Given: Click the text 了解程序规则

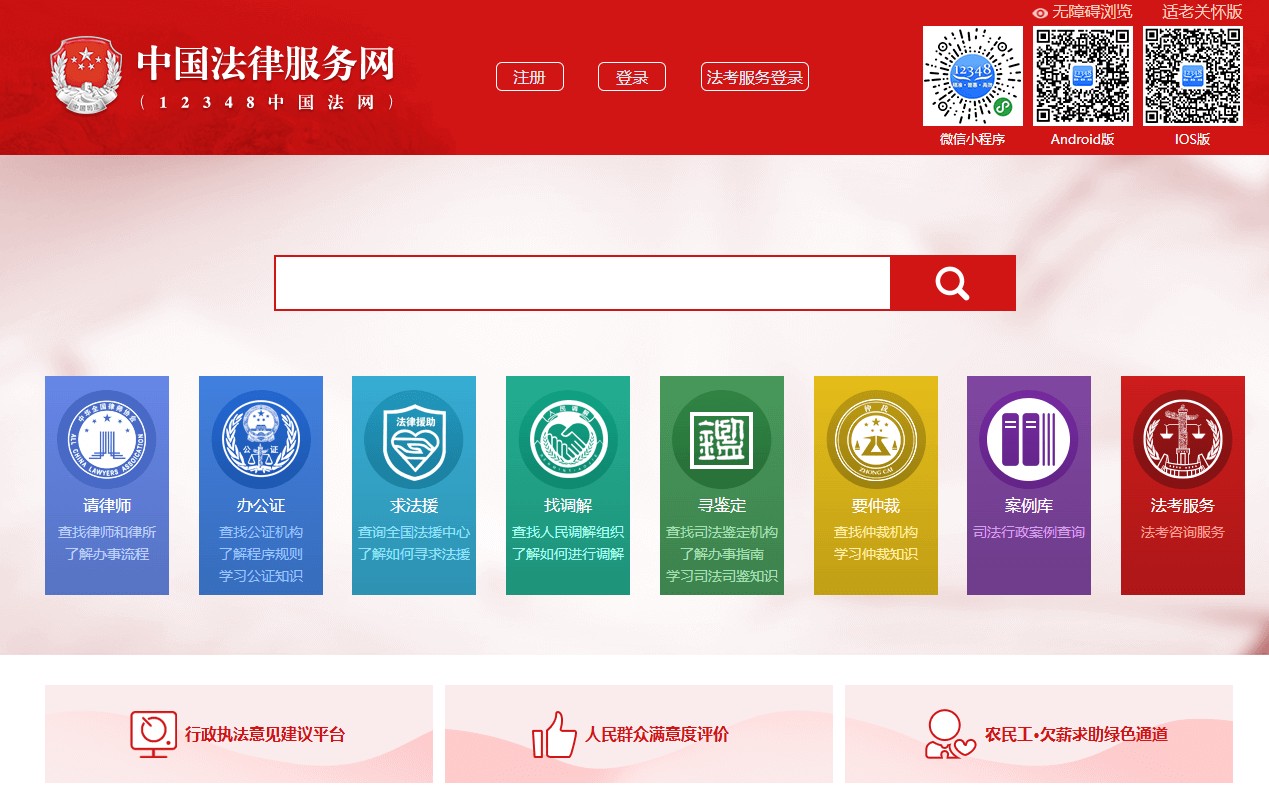Looking at the screenshot, I should pyautogui.click(x=261, y=554).
